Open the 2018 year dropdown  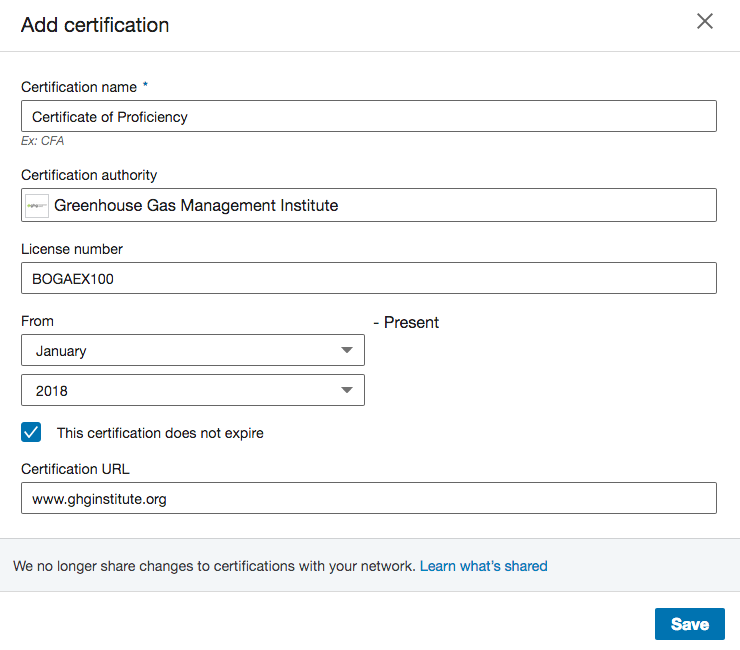(193, 390)
